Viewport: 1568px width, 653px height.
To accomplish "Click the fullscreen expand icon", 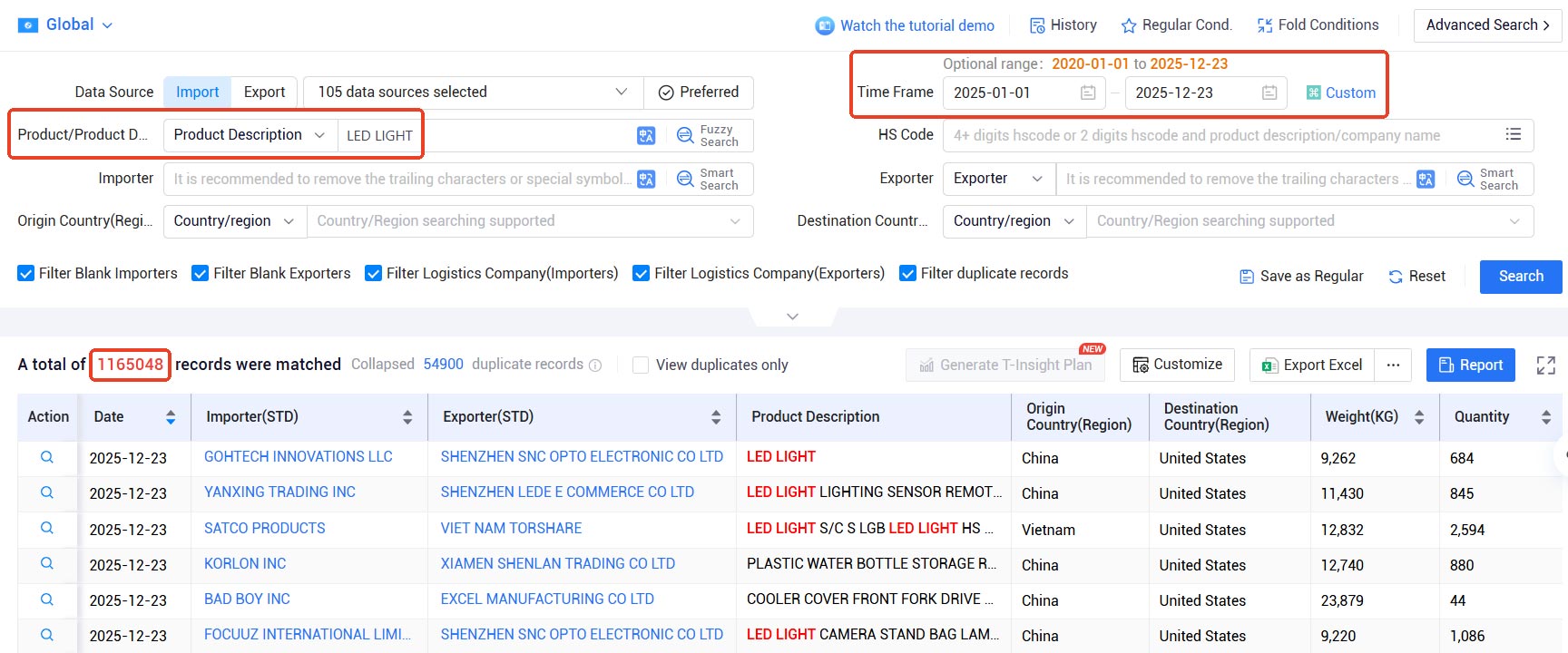I will pyautogui.click(x=1546, y=365).
